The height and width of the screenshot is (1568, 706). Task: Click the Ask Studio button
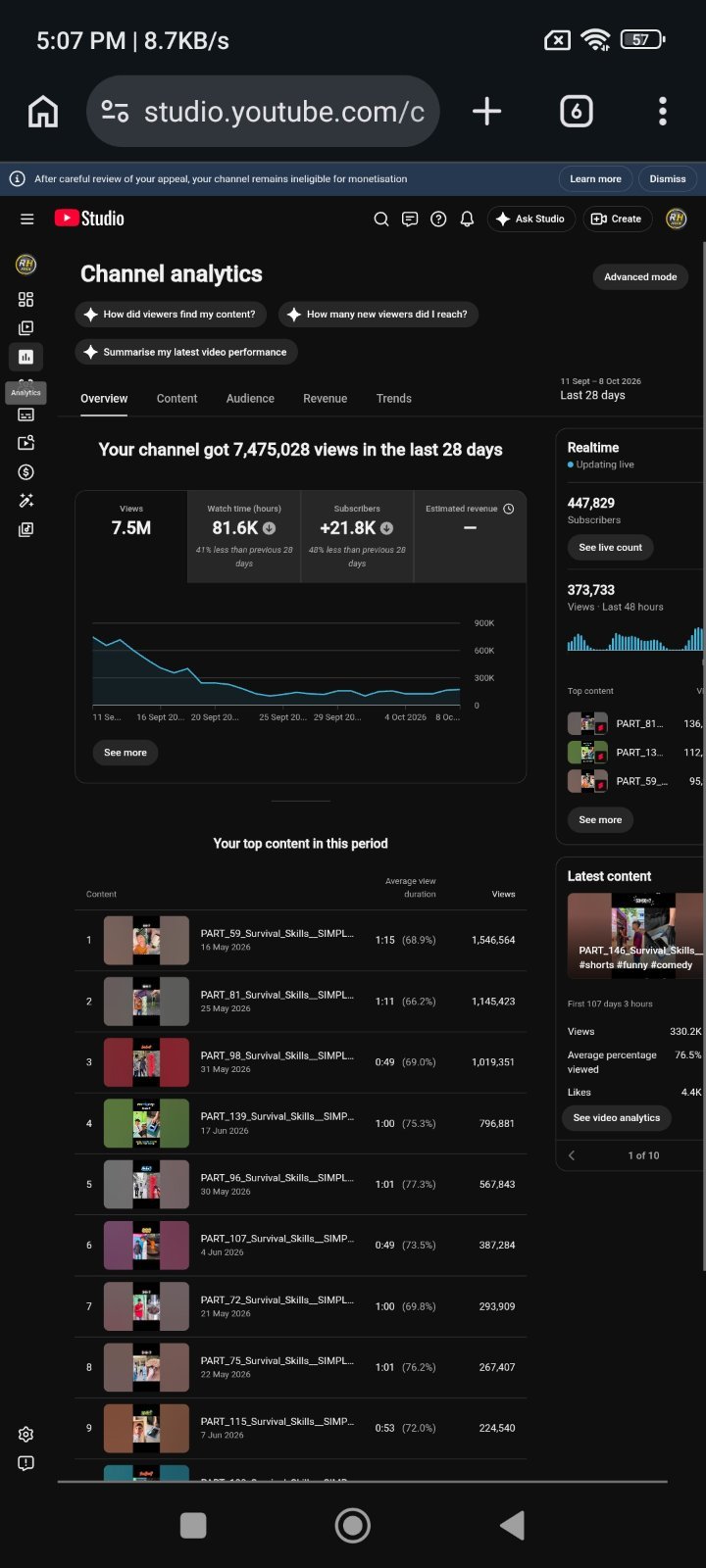pyautogui.click(x=530, y=219)
